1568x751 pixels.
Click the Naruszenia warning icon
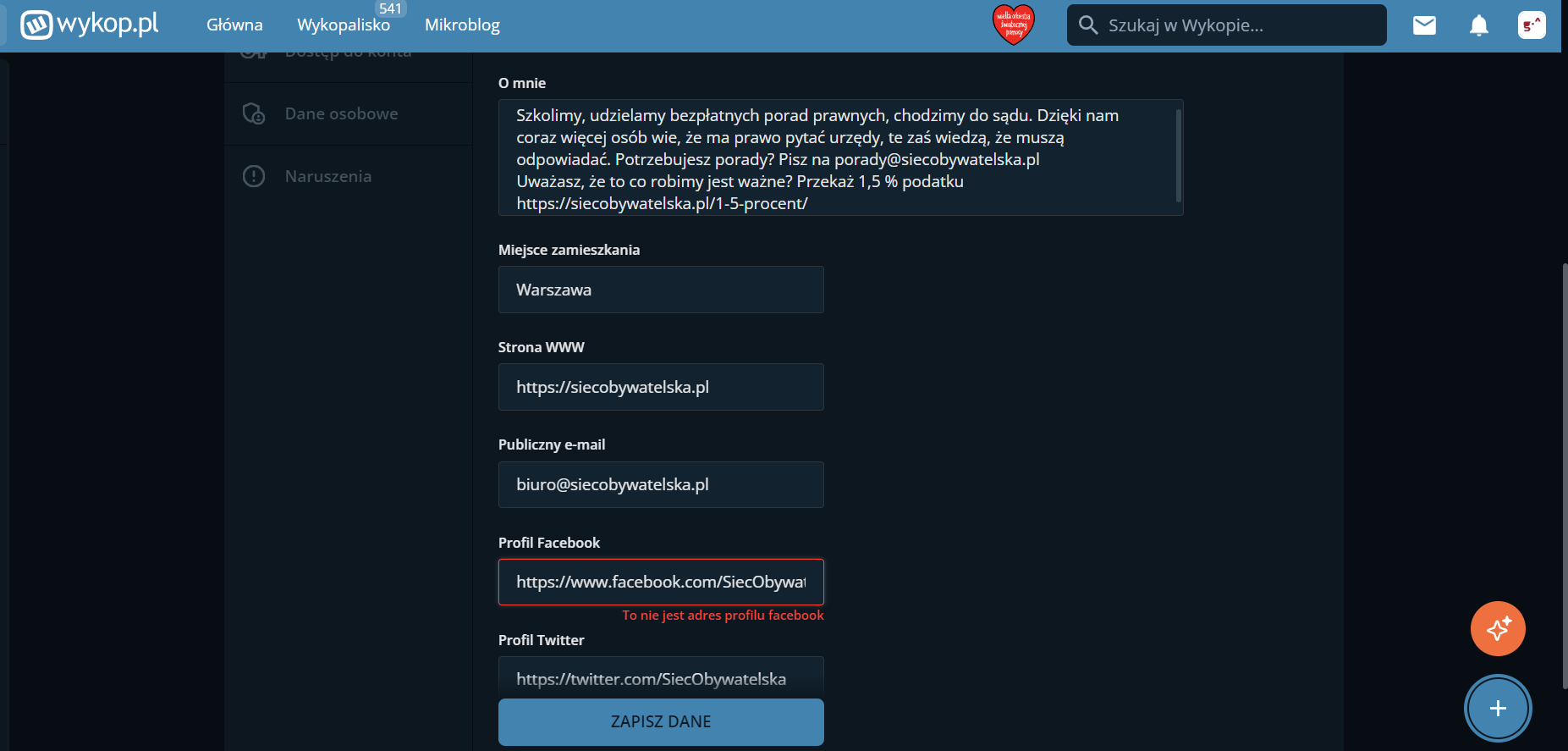click(254, 176)
